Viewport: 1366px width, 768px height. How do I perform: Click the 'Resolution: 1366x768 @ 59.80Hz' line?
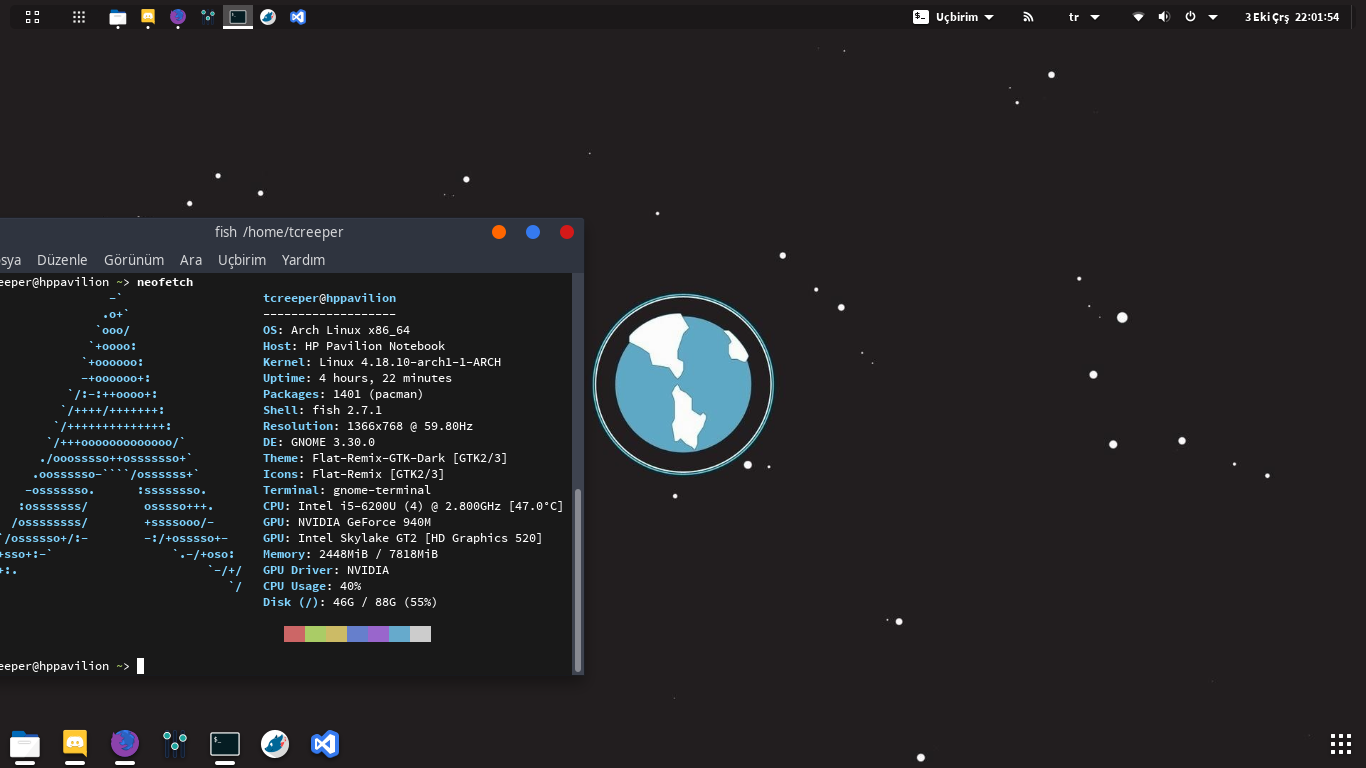click(368, 426)
